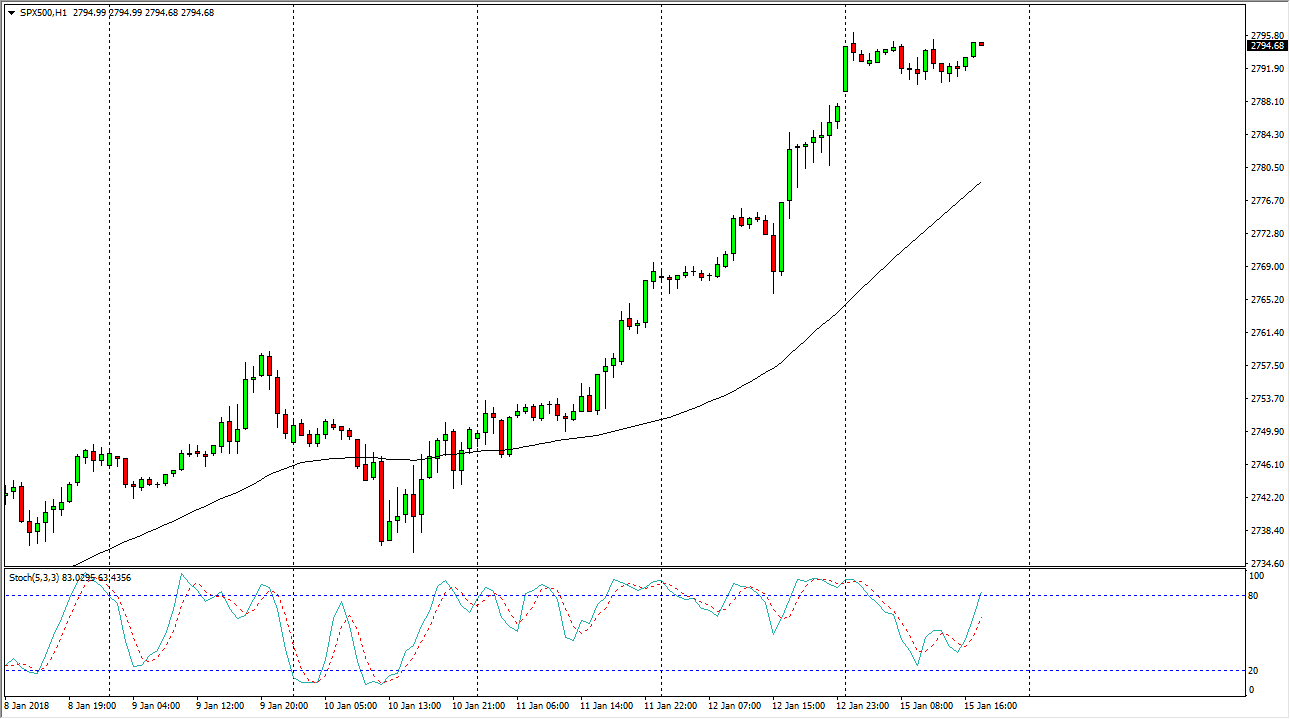Click the 15 Jan 16:00 time label
Screen dimensions: 1290x719
(x=990, y=706)
